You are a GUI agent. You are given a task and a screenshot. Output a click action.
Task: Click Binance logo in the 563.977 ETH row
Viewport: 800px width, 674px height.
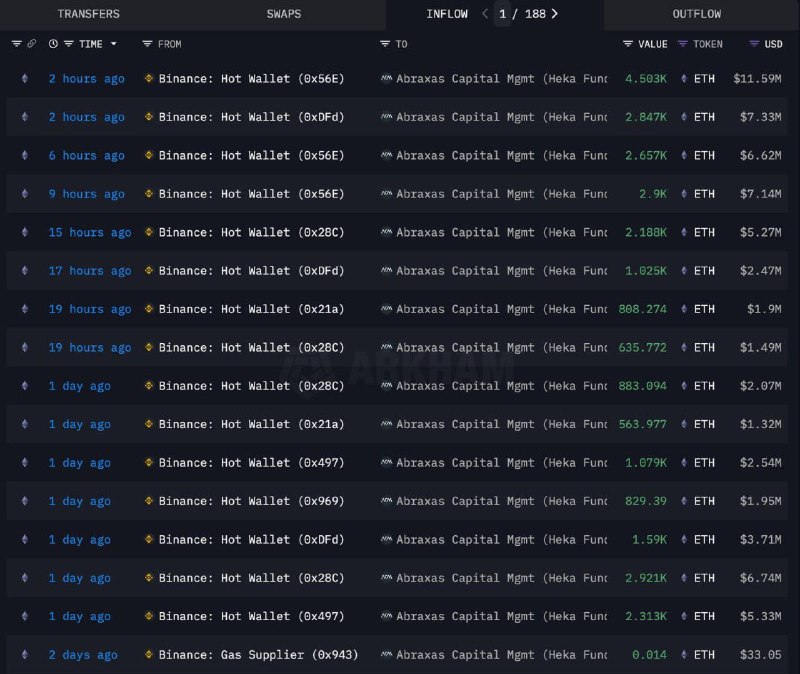(x=149, y=424)
